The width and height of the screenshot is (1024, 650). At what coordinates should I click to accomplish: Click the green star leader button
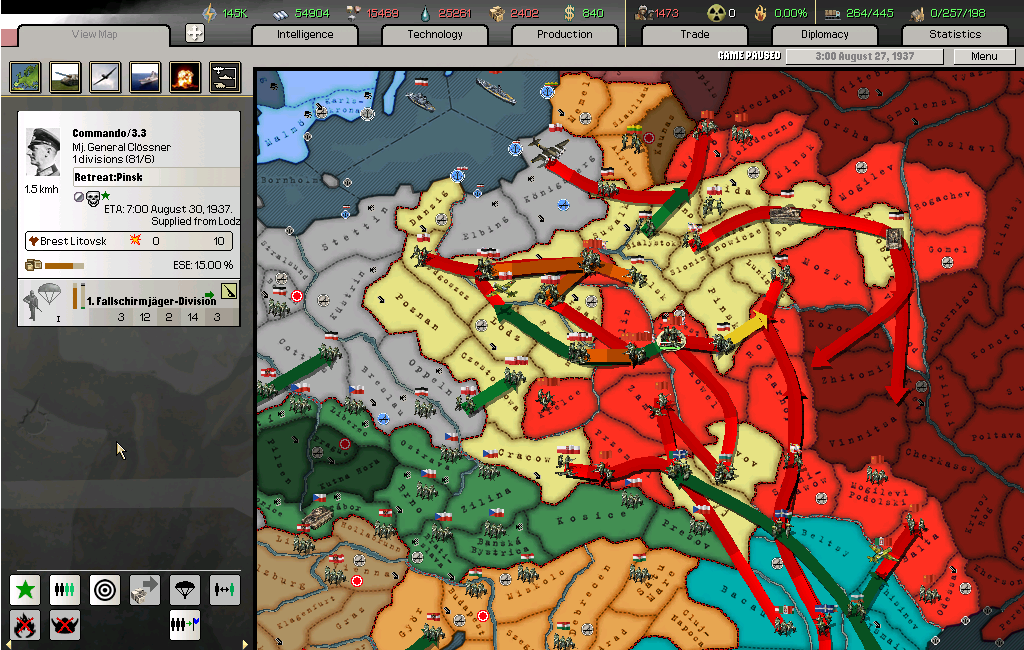click(25, 590)
